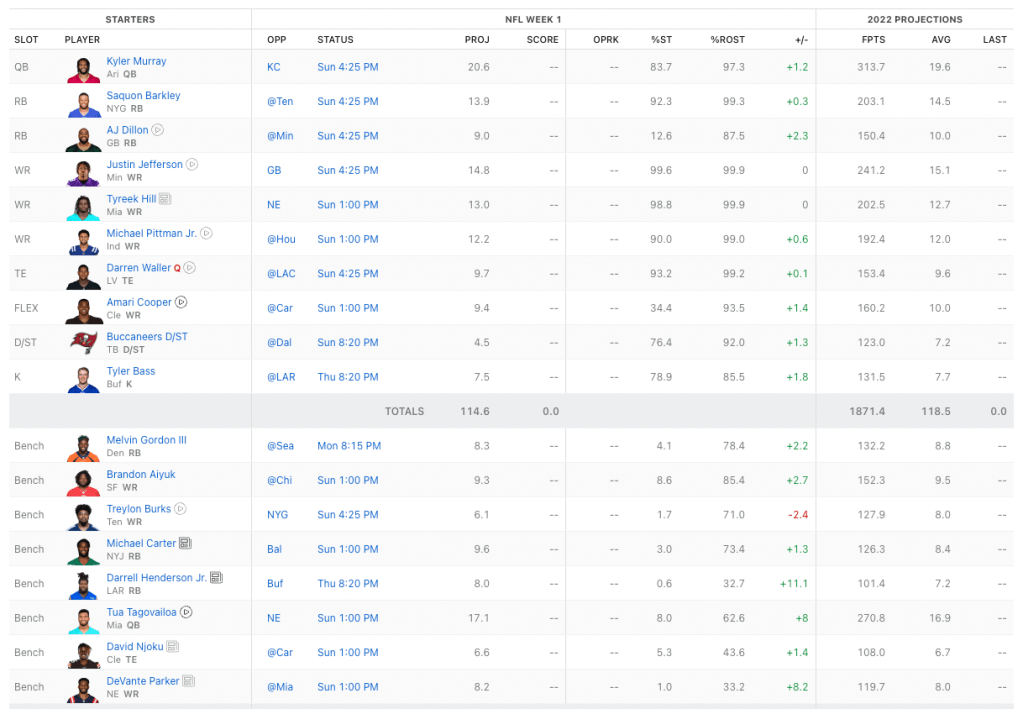
Task: Play video icon next to AJ Dillon
Action: (x=158, y=130)
